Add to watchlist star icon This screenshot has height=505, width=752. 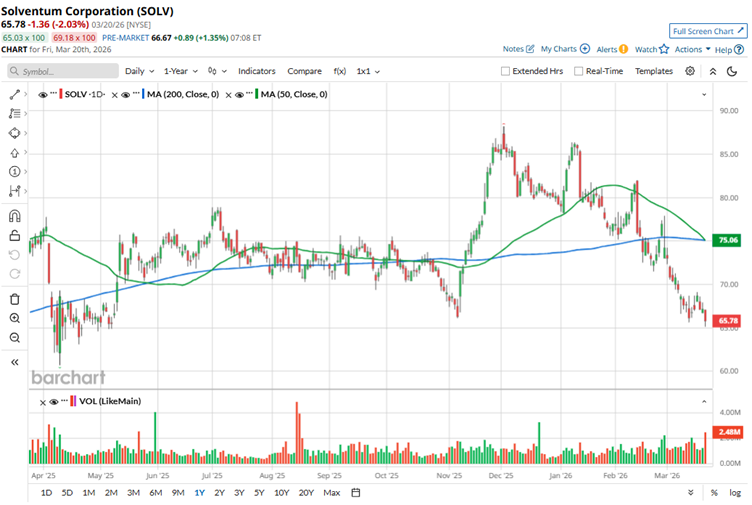[664, 49]
